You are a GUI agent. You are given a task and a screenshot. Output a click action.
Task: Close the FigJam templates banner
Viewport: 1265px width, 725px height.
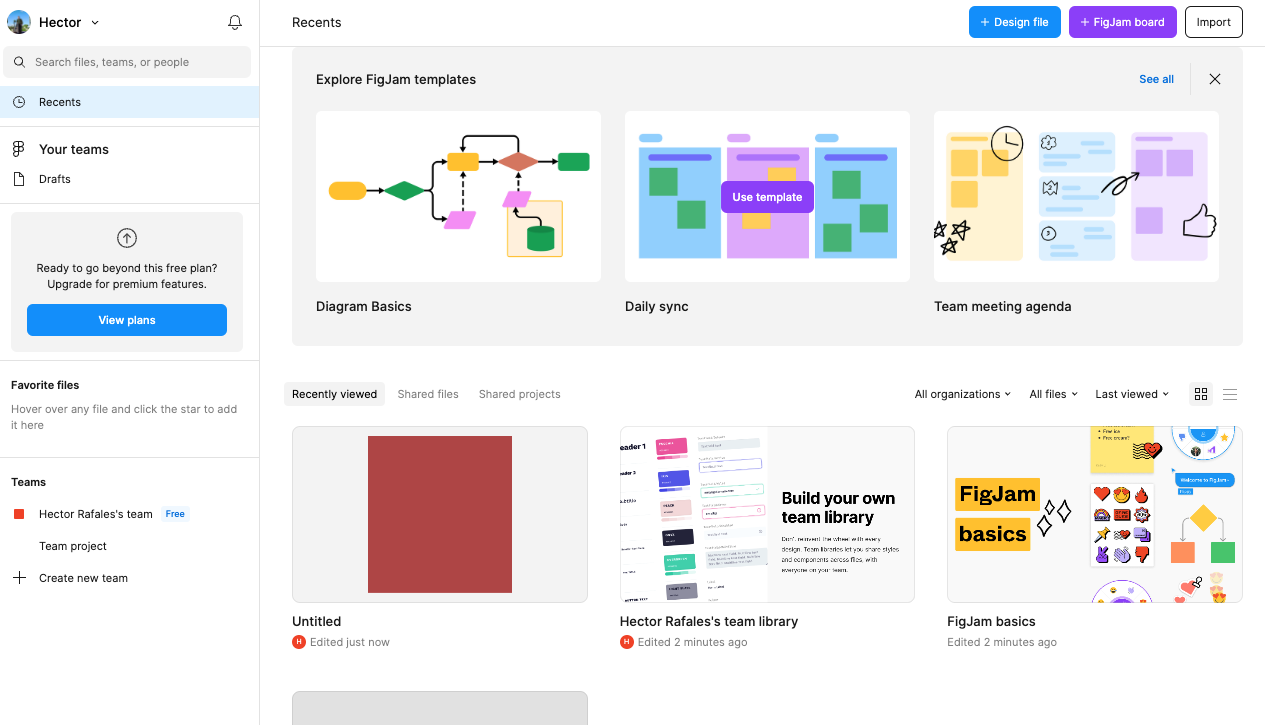click(1214, 79)
